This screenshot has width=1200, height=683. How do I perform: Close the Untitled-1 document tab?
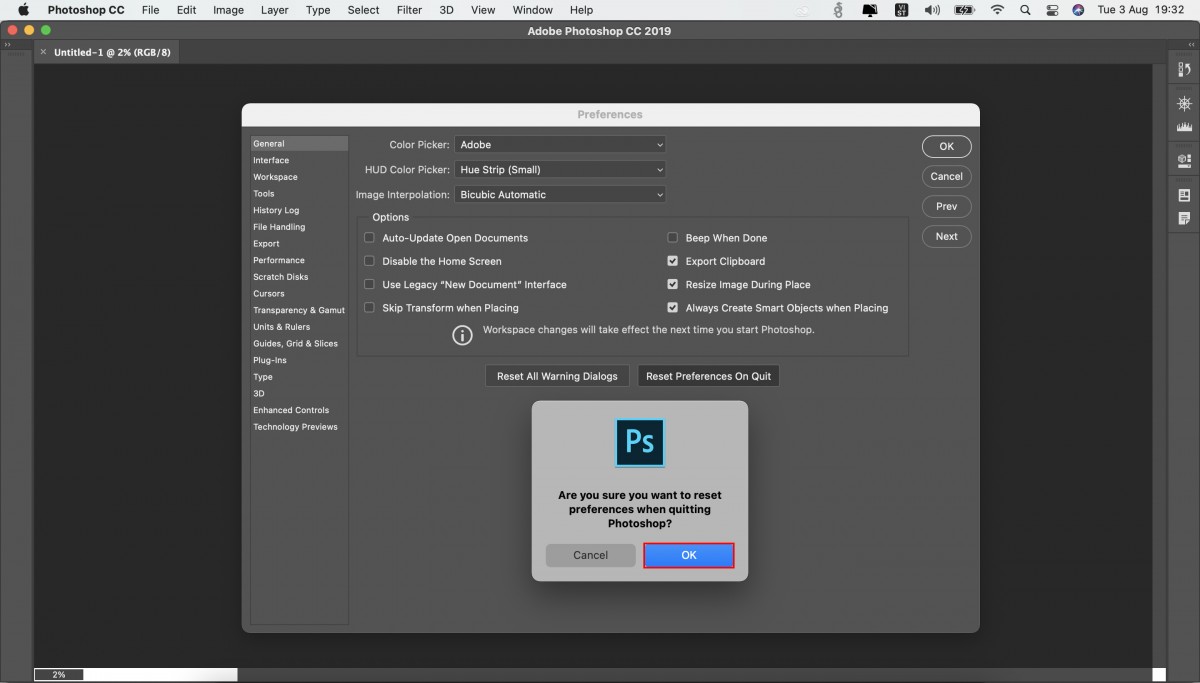pyautogui.click(x=43, y=52)
